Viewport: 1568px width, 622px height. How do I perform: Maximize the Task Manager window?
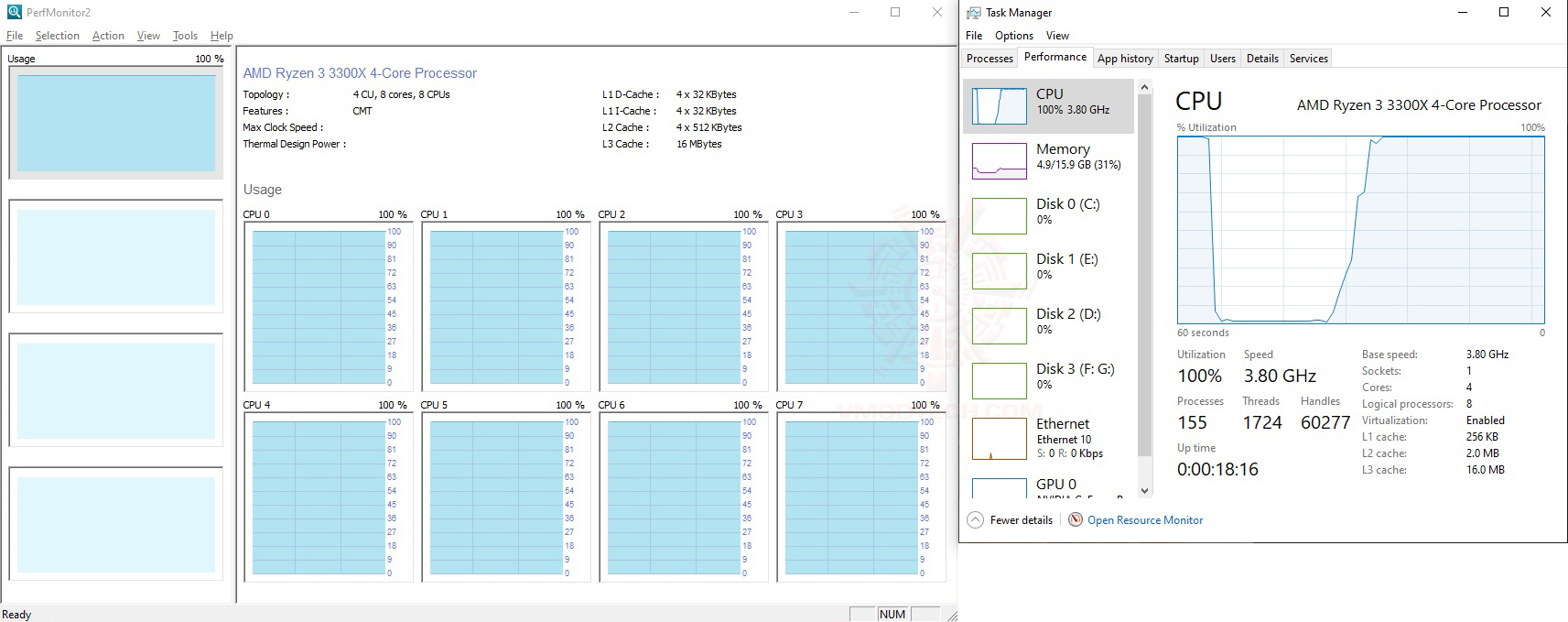tap(1504, 12)
